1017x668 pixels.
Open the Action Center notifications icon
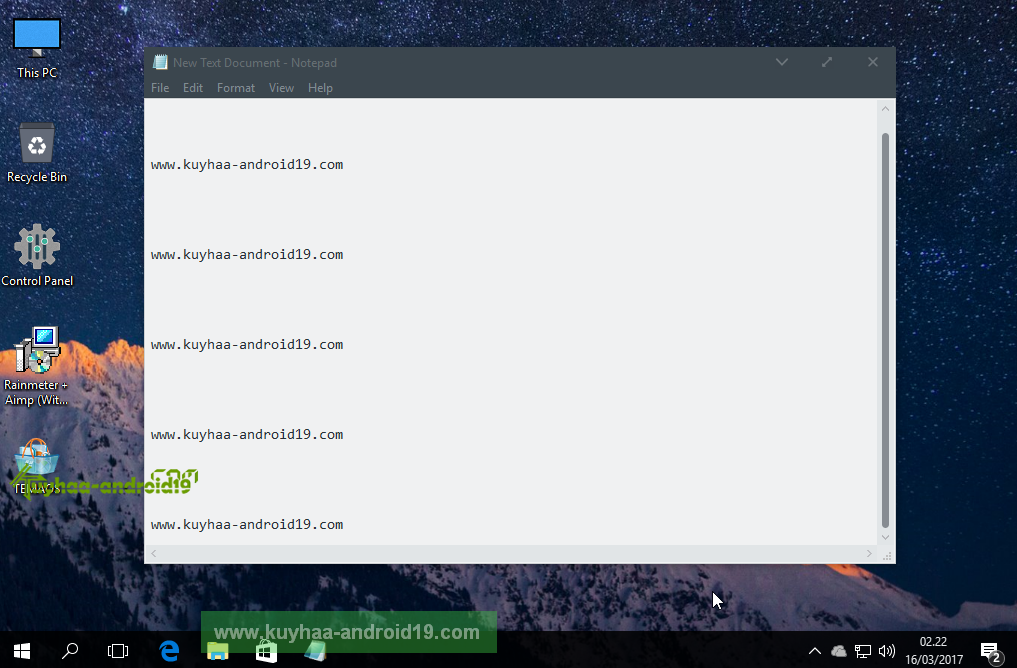991,653
